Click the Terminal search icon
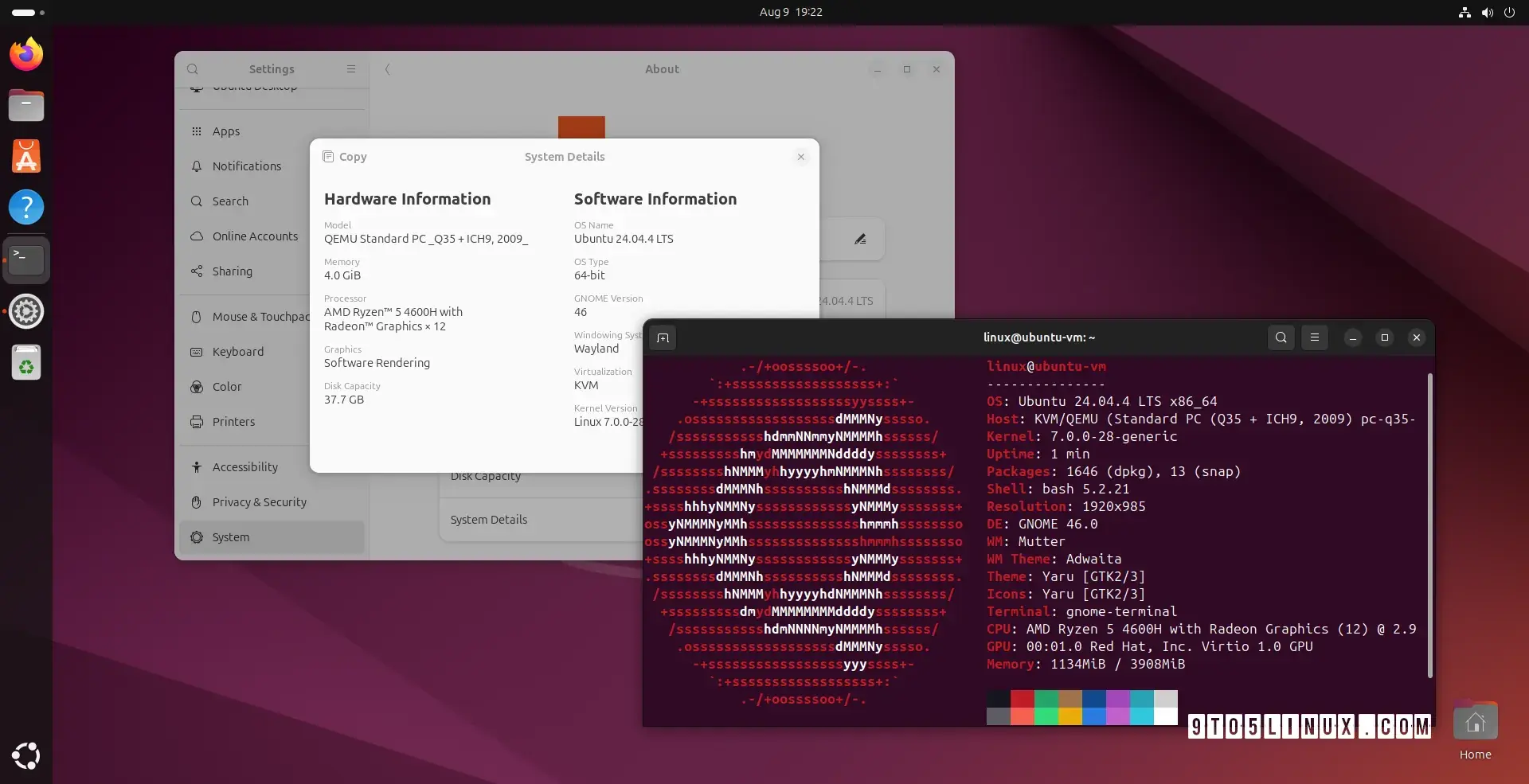 (x=1281, y=337)
